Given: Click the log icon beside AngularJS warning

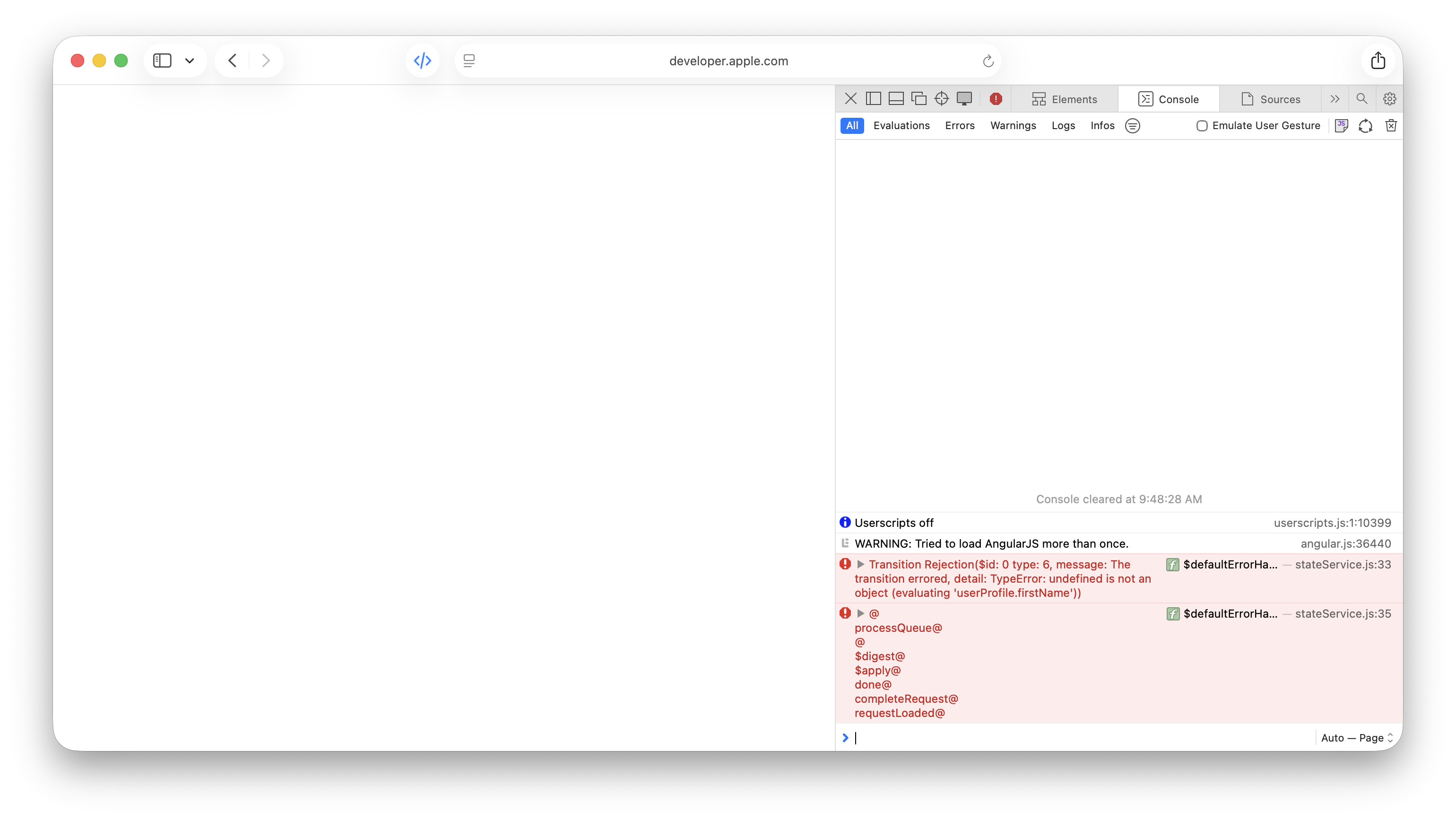Looking at the screenshot, I should (x=845, y=543).
